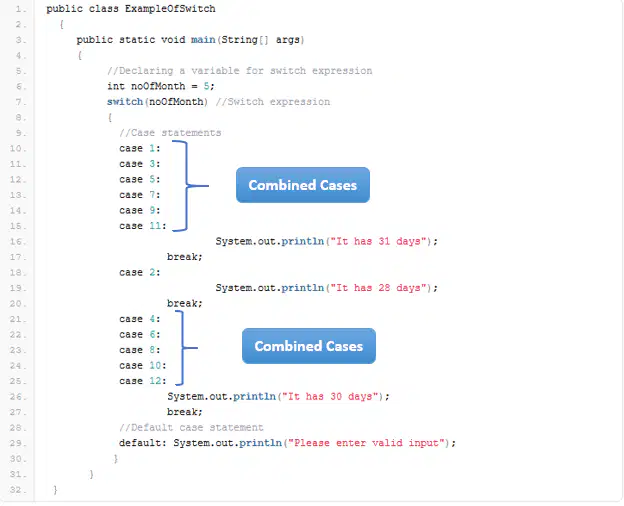Click the case 12 statement
Screen dimensions: 624x506
tap(143, 381)
